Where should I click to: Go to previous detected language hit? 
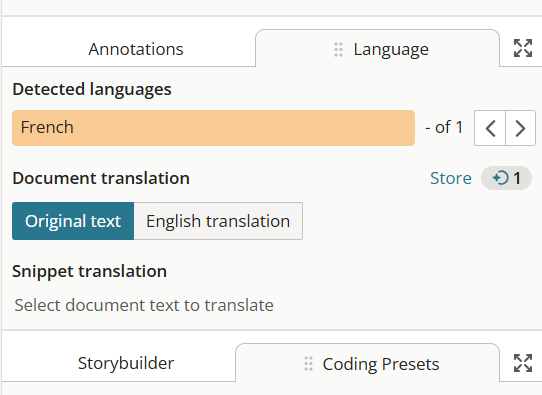pos(490,128)
